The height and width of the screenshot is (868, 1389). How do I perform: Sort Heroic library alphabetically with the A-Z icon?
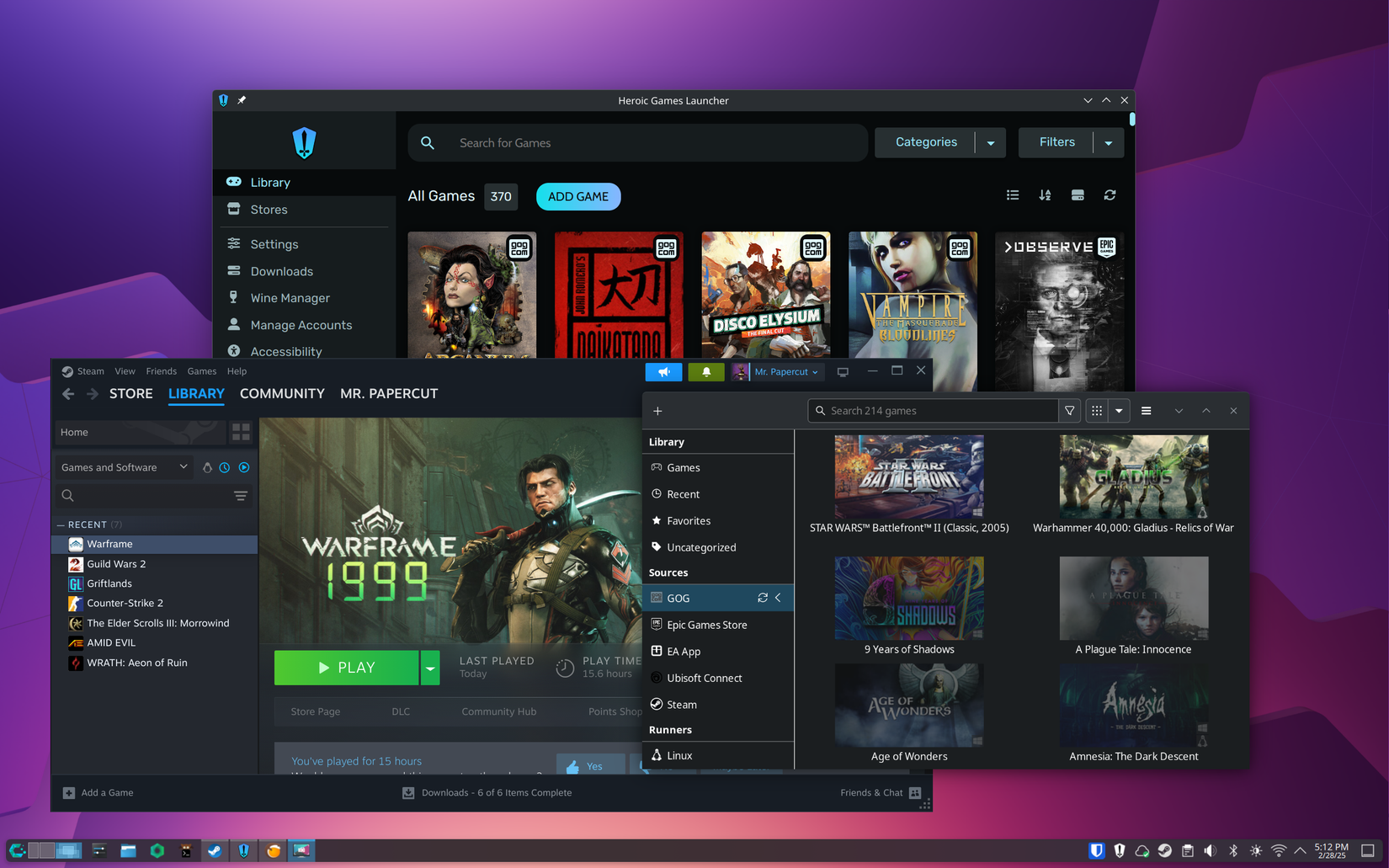pyautogui.click(x=1045, y=194)
